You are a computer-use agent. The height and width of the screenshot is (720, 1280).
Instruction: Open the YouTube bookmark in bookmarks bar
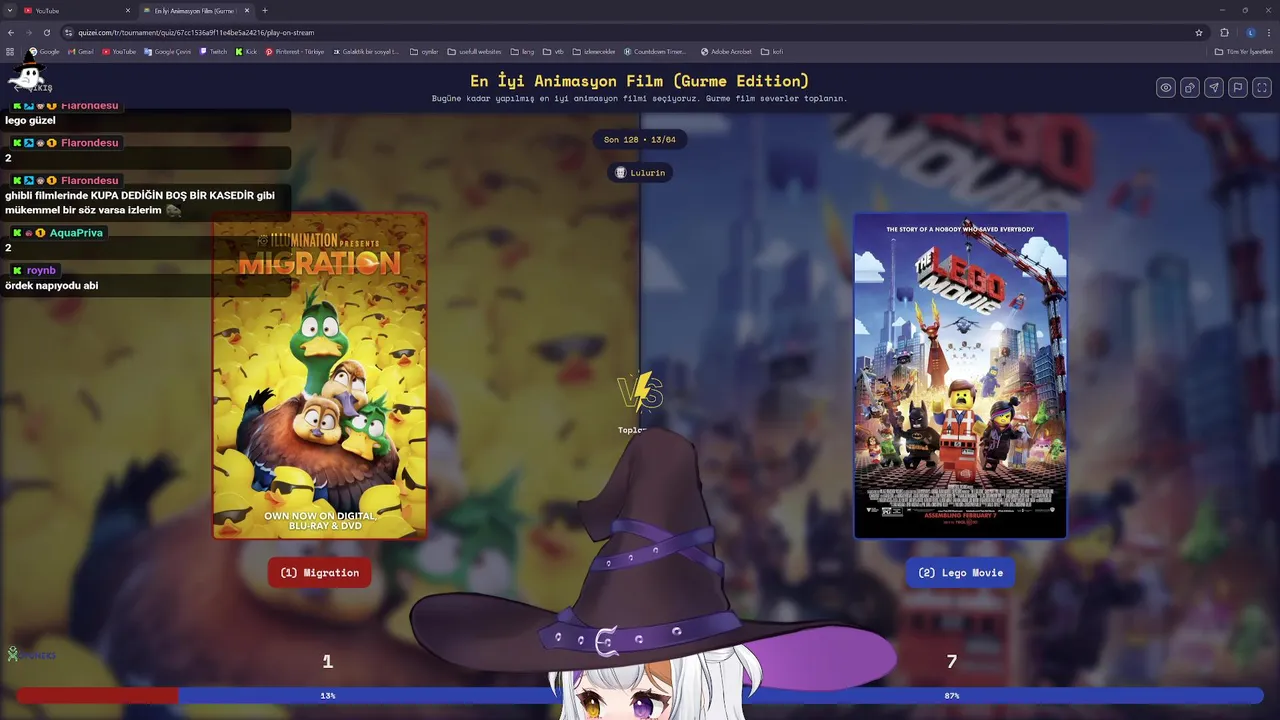118,51
